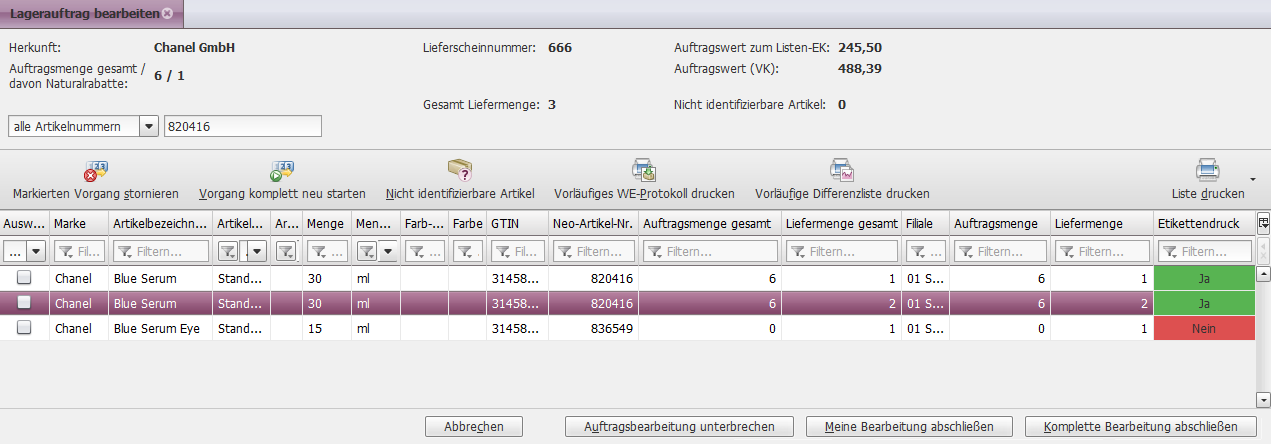Click the Liste drucken printer icon
Image resolution: width=1271 pixels, height=444 pixels.
point(1208,169)
